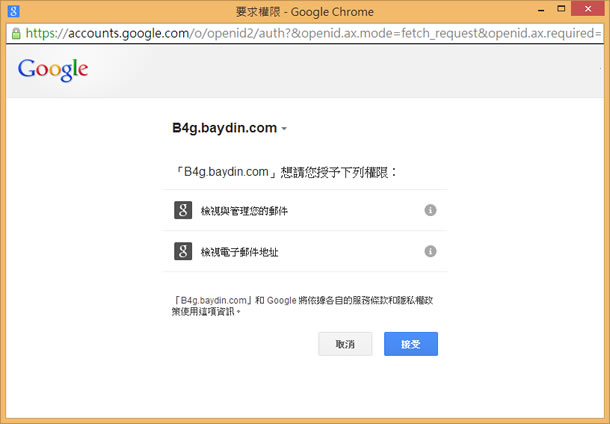
Task: Click the Google favicon in the title bar
Action: (x=14, y=11)
